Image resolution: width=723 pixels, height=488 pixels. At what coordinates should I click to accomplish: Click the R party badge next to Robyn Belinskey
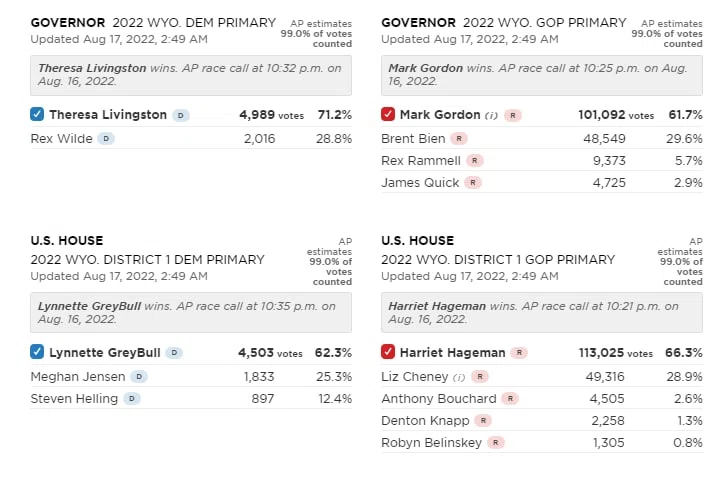(496, 443)
